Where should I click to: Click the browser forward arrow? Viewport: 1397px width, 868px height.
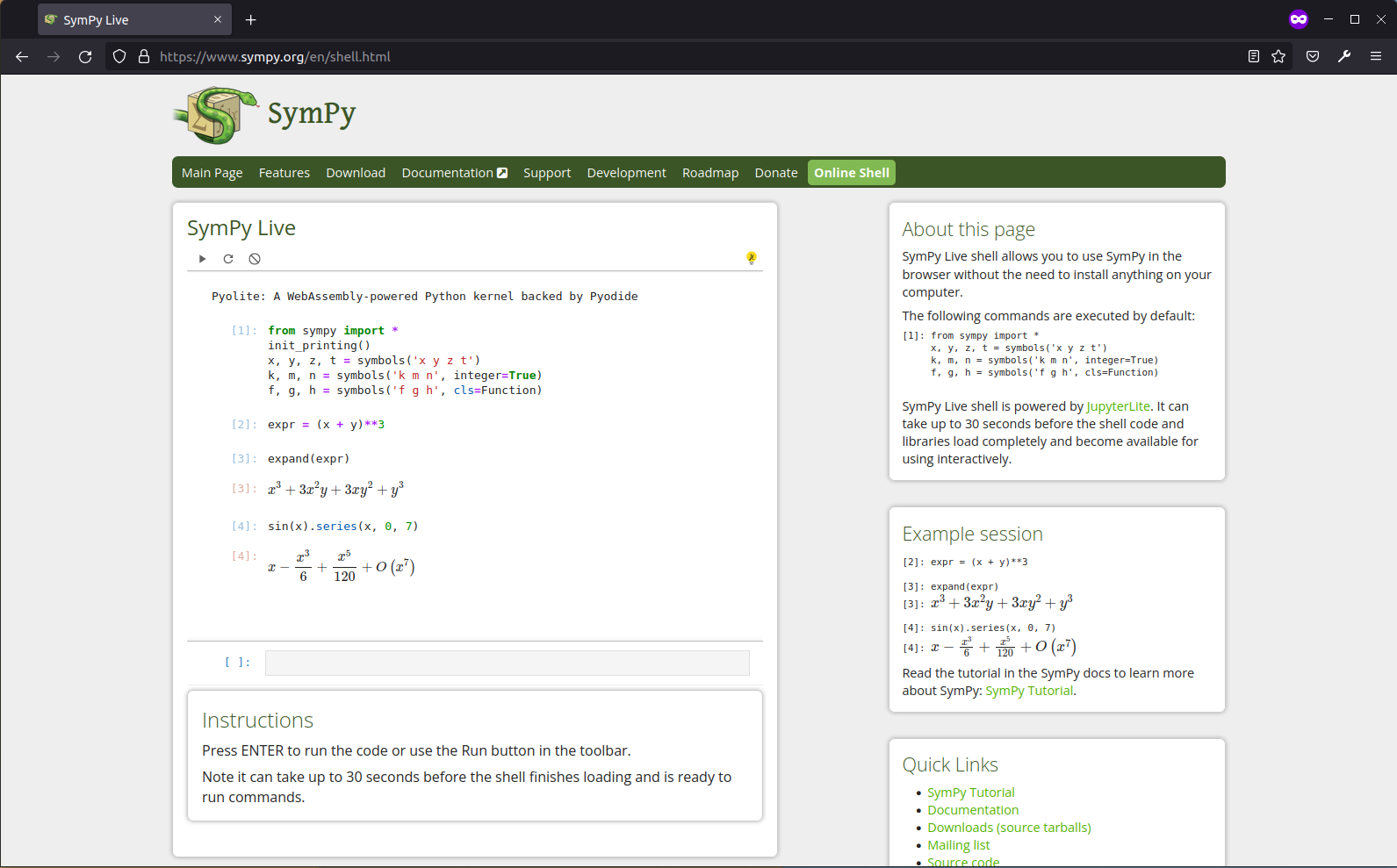pos(54,57)
